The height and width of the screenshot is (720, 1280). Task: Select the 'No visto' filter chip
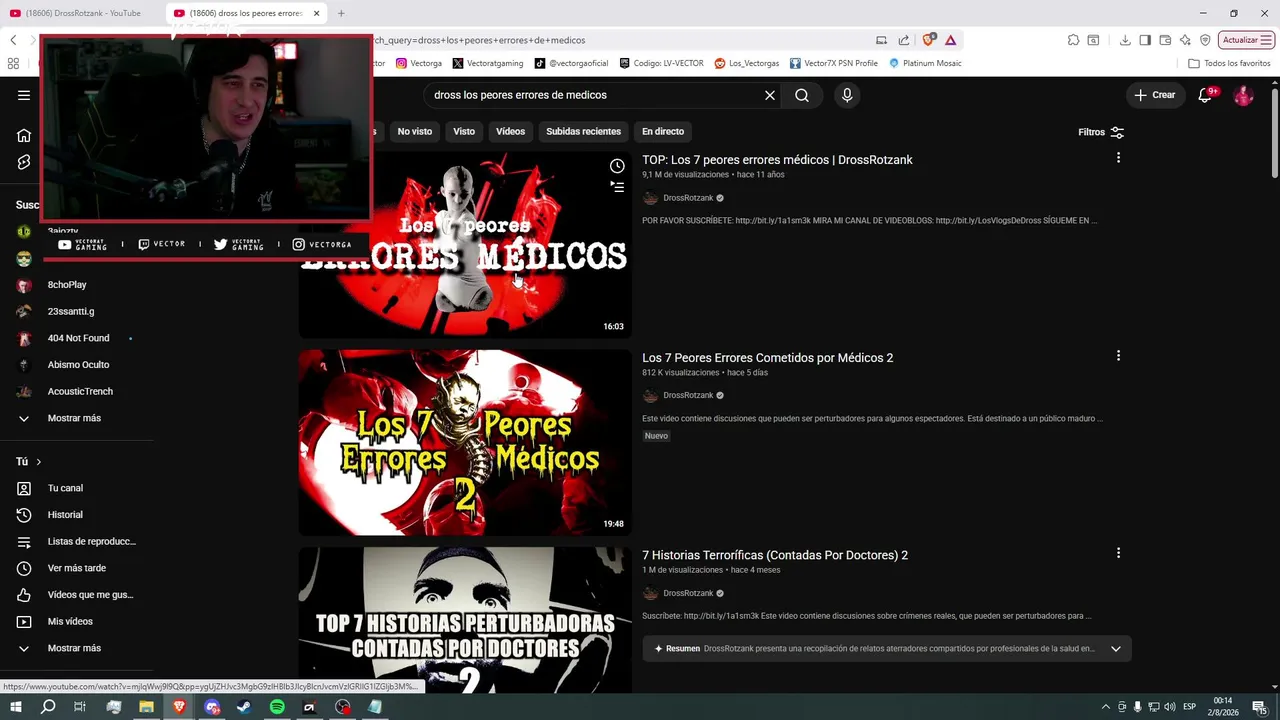pos(415,131)
